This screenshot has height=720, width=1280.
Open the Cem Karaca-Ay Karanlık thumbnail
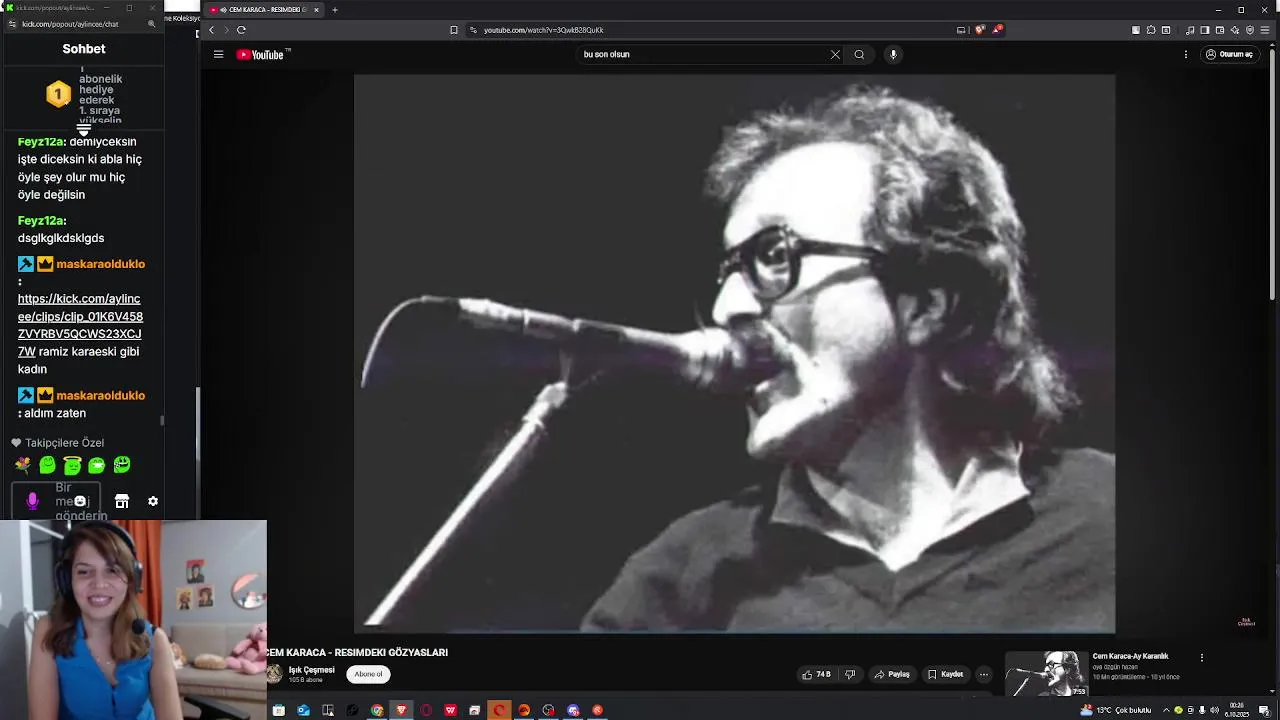(1046, 674)
